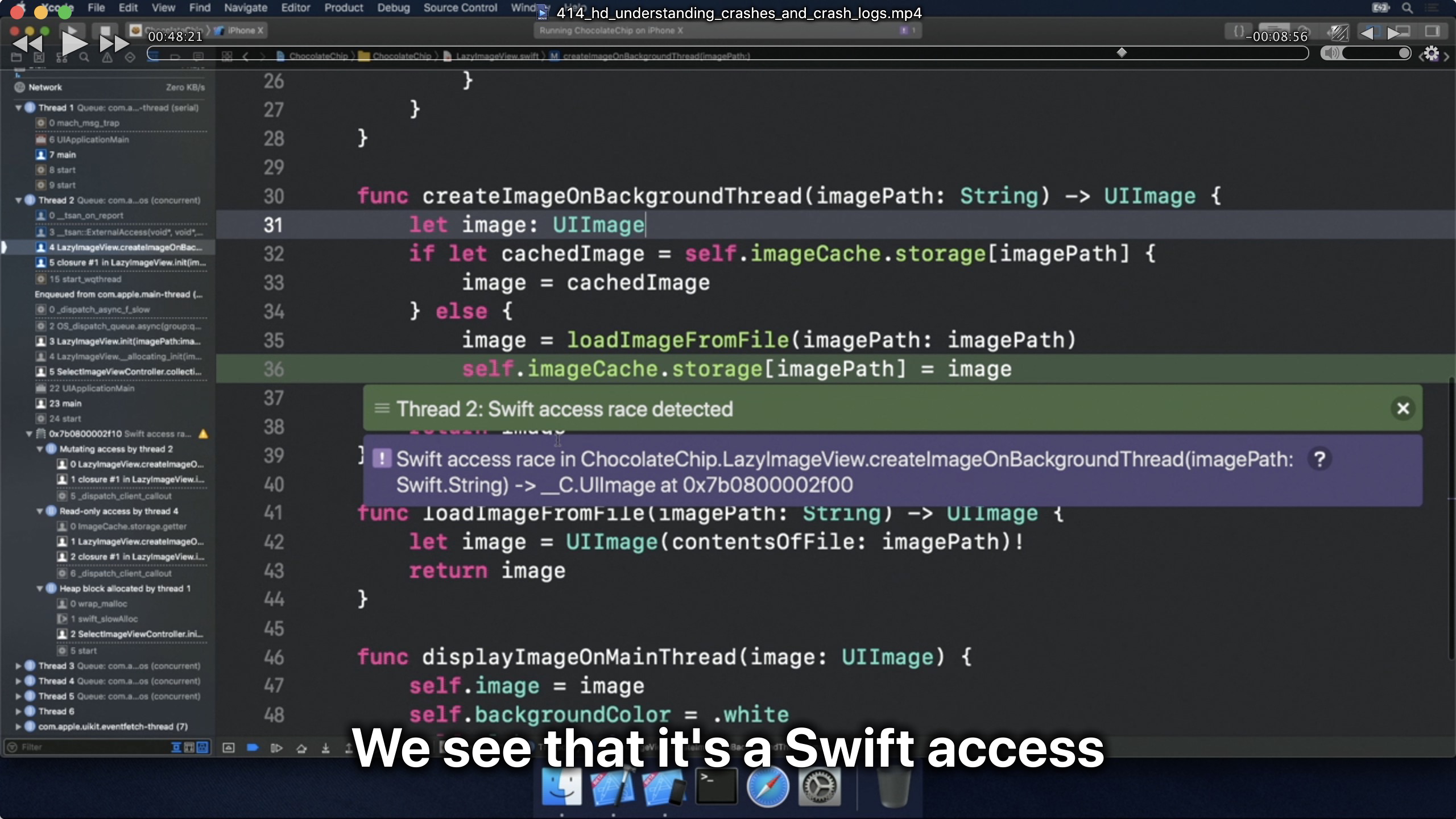
Task: Open the Issue navigator warning icon
Action: pyautogui.click(x=107, y=57)
